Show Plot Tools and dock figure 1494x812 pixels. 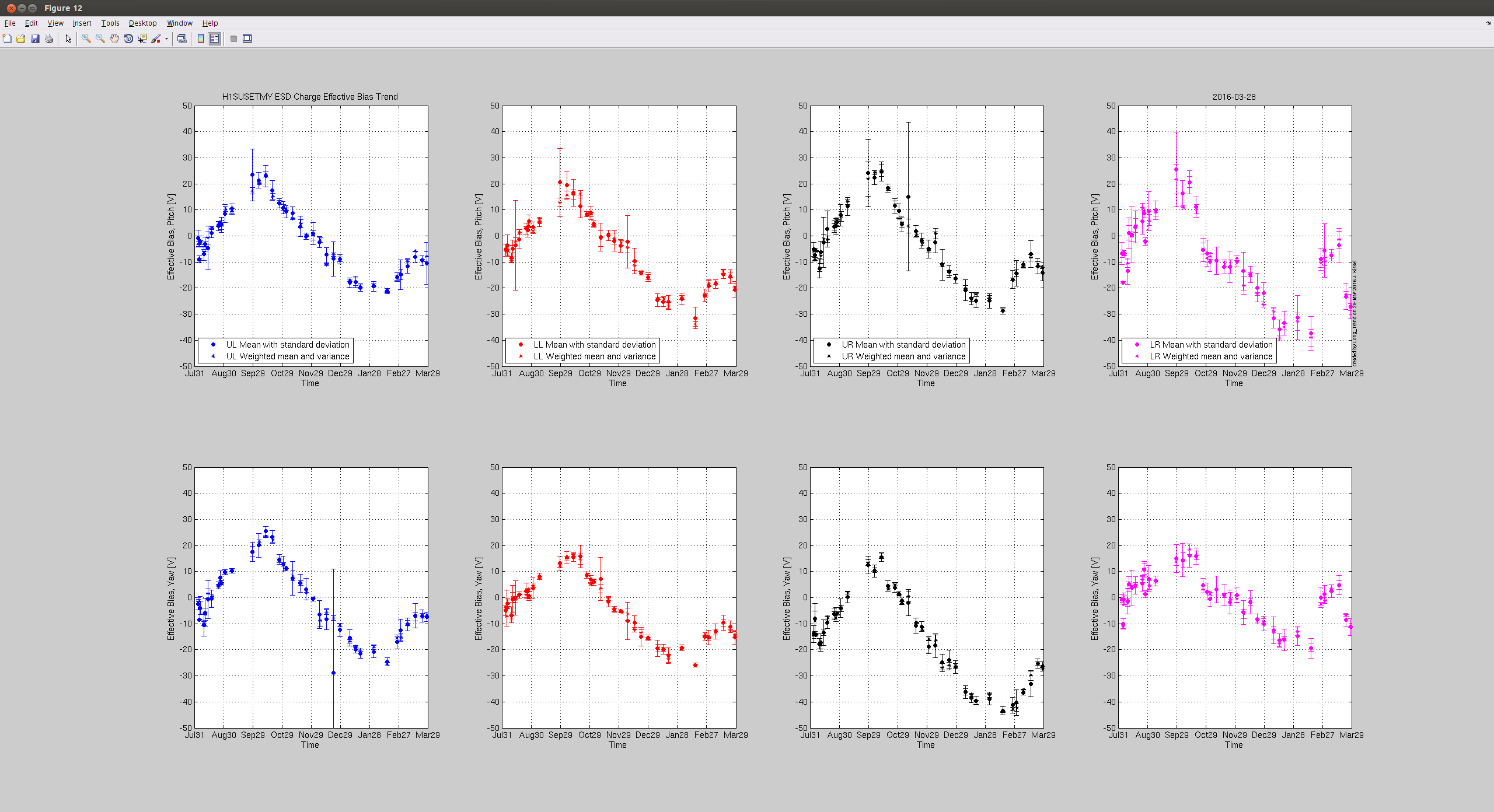coord(247,38)
